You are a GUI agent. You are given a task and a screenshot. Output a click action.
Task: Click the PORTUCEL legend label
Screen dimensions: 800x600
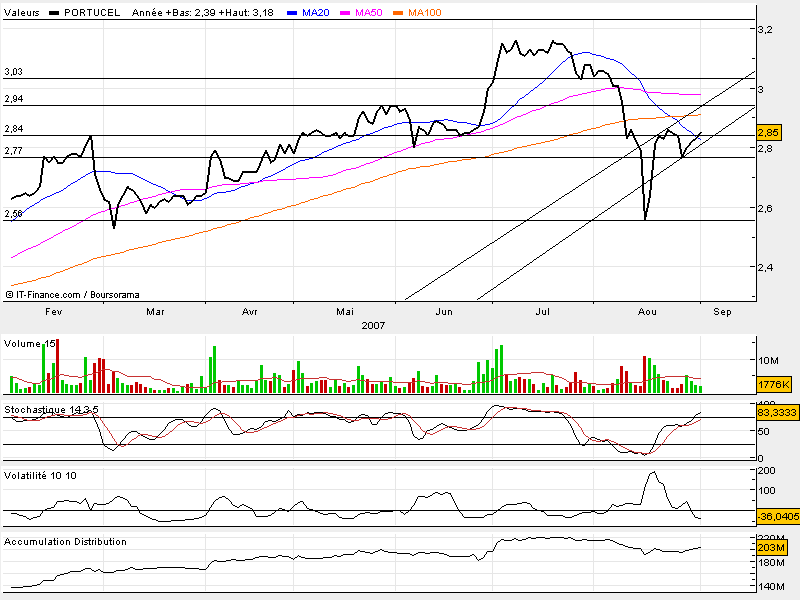(x=92, y=12)
